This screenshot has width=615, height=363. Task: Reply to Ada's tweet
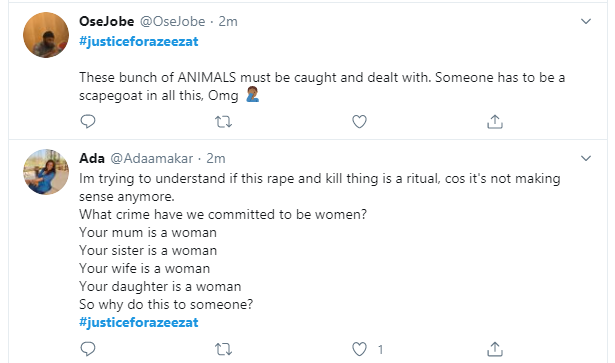point(88,348)
